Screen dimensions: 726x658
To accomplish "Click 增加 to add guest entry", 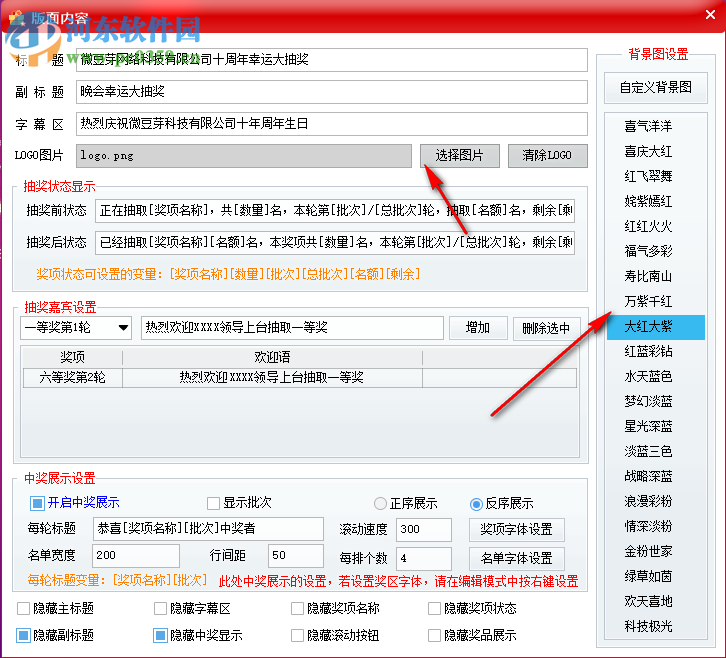I will (478, 328).
